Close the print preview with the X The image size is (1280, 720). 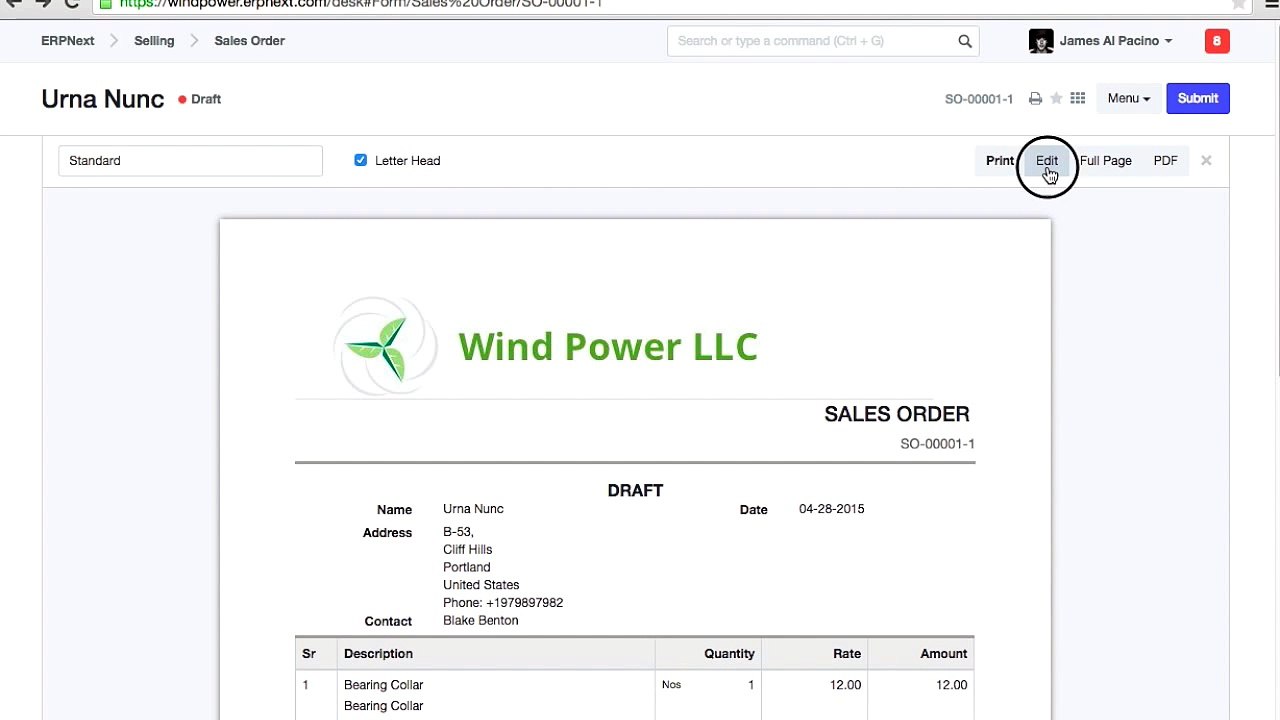click(x=1206, y=160)
